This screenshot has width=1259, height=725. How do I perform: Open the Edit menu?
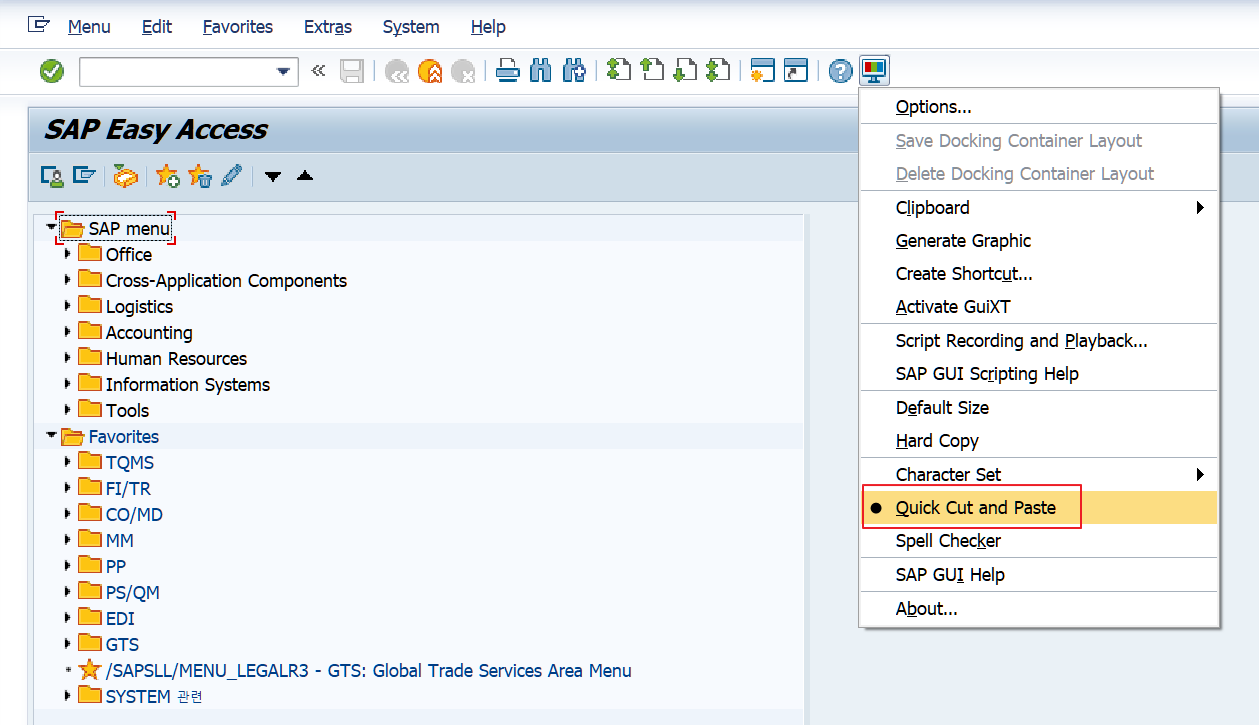(x=157, y=27)
